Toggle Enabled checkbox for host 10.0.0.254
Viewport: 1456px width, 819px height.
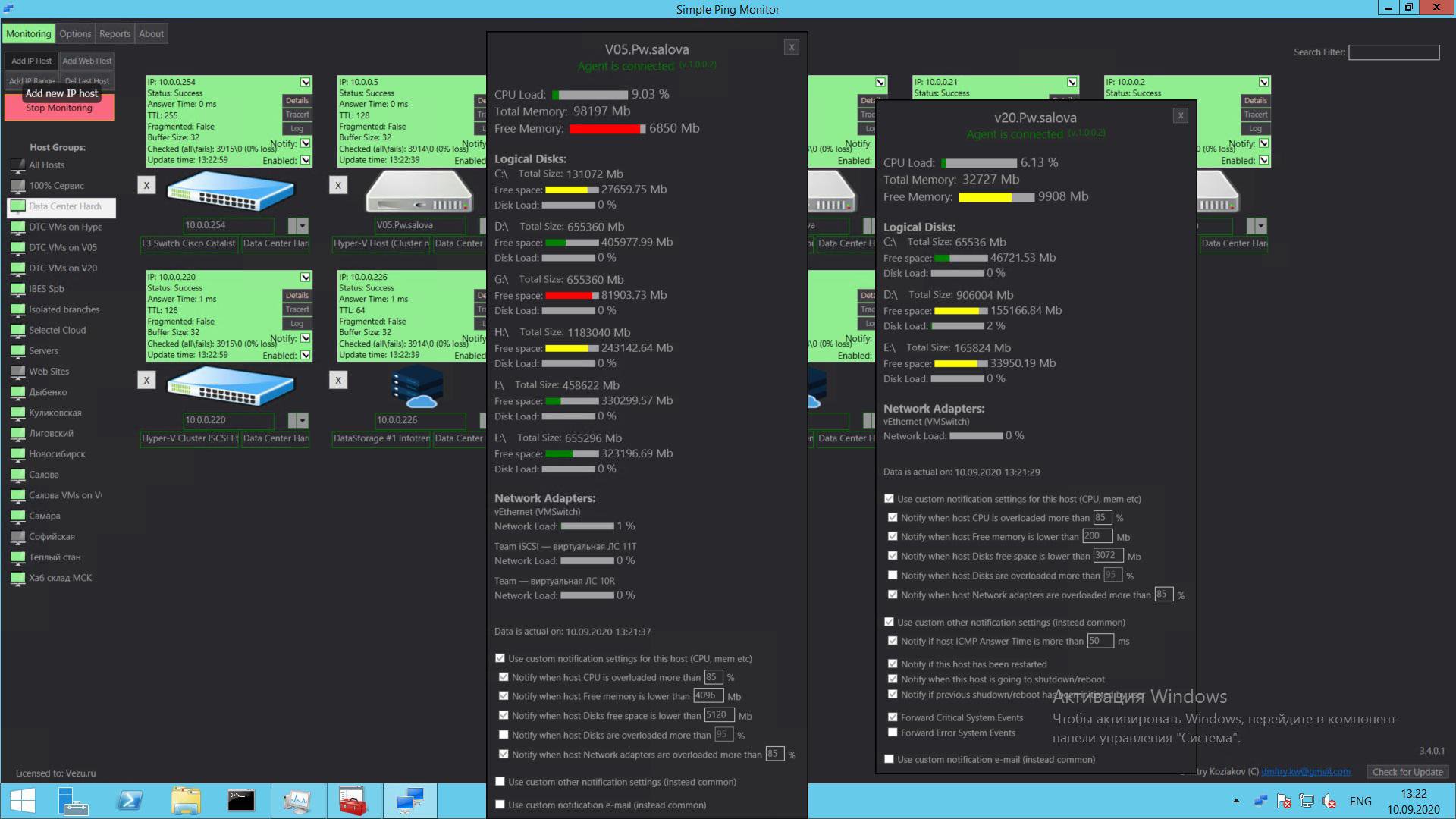305,160
